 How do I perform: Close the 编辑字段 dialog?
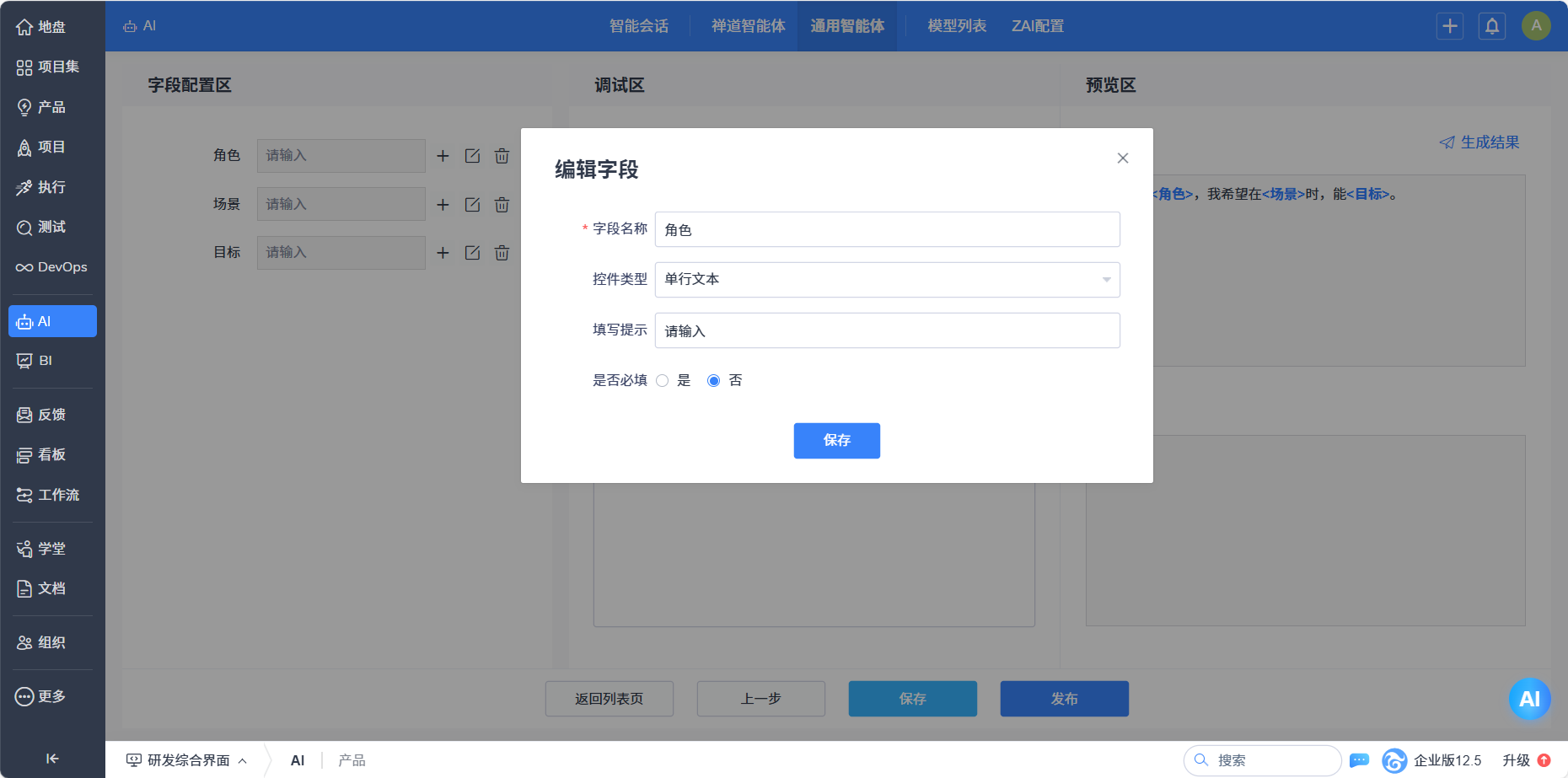tap(1122, 158)
